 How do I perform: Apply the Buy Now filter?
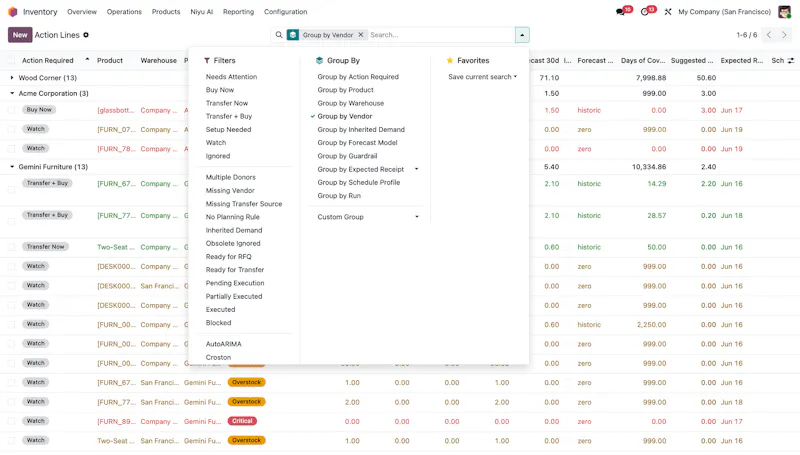(x=220, y=90)
